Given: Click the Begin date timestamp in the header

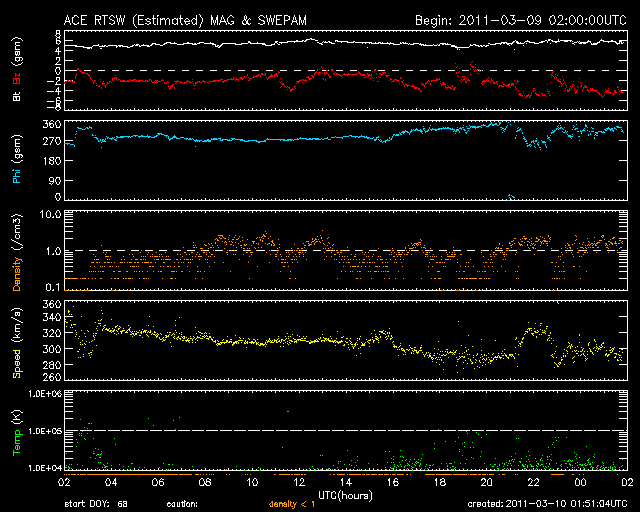Looking at the screenshot, I should click(520, 20).
